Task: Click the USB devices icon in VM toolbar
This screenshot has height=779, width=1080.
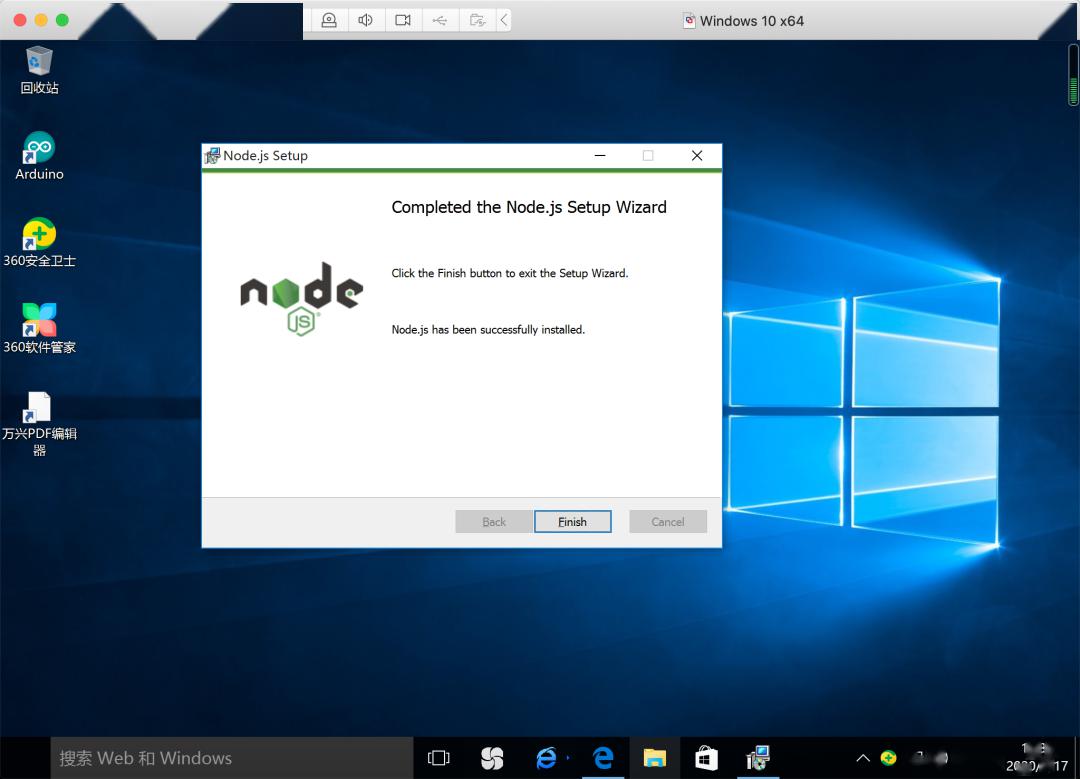Action: coord(440,20)
